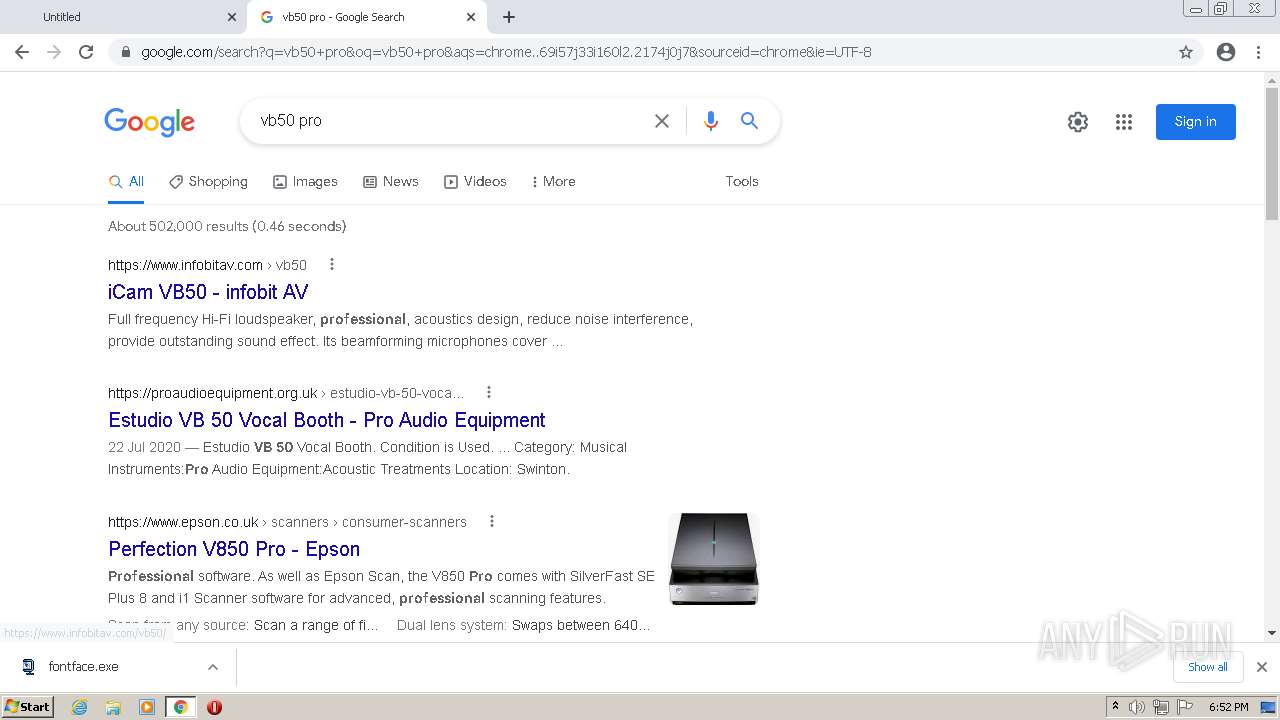
Task: Click the About 502,000 results text
Action: pos(227,226)
